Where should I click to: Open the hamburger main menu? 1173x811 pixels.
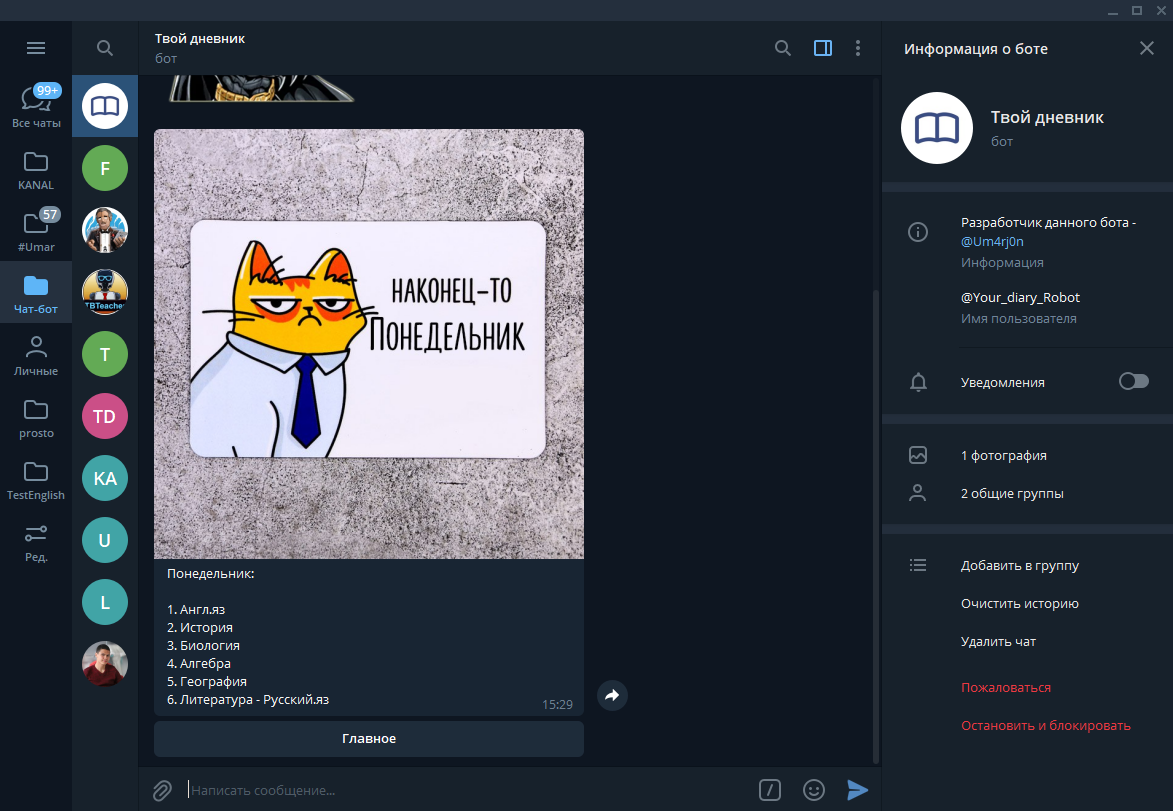pos(36,48)
